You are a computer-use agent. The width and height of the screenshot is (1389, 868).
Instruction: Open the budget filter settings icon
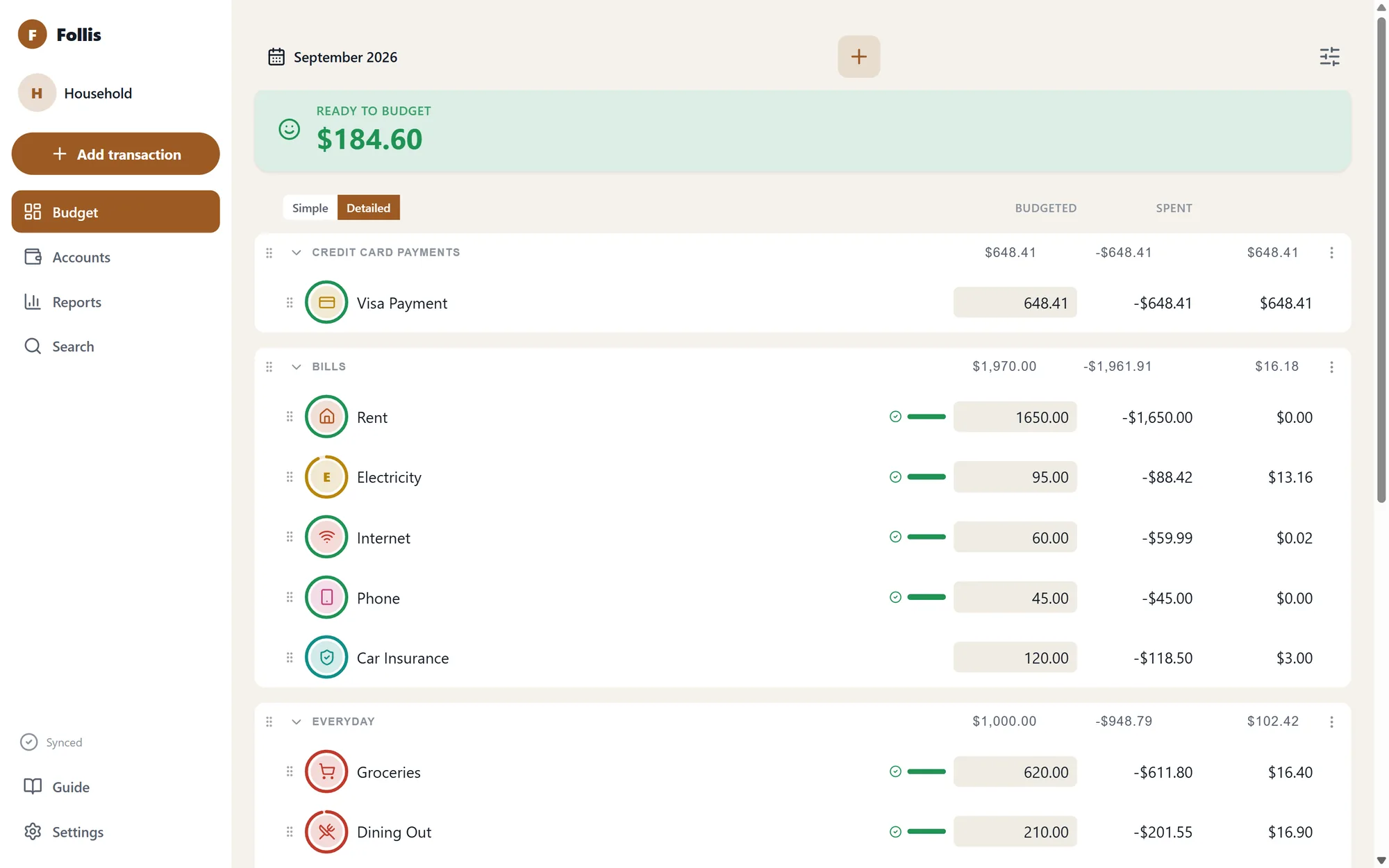1329,56
